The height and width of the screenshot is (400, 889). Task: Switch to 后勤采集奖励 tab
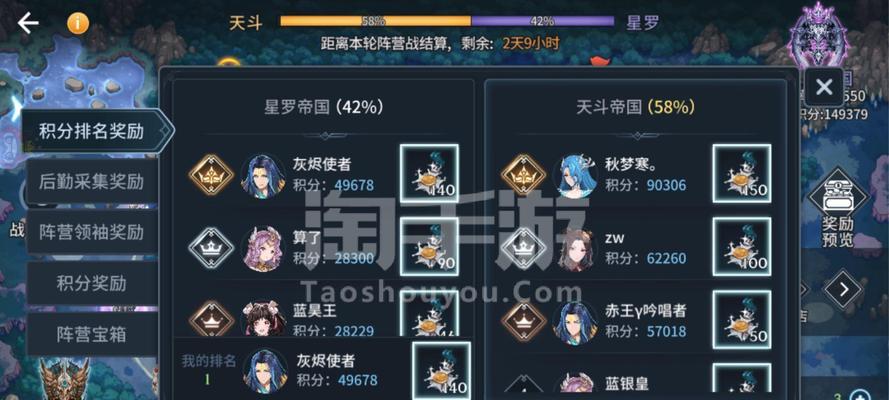pyautogui.click(x=91, y=182)
